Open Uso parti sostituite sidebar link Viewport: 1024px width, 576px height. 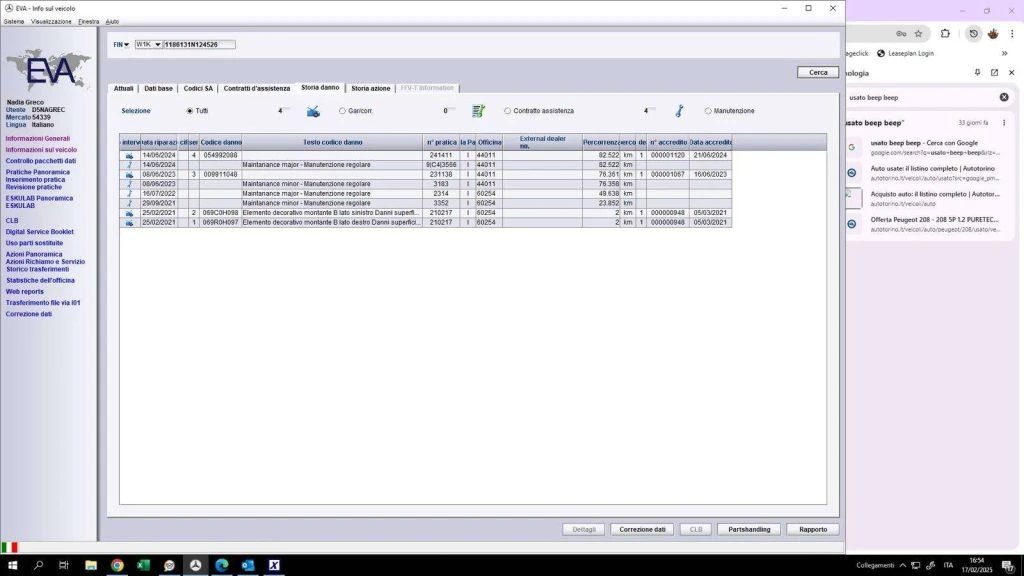(35, 243)
